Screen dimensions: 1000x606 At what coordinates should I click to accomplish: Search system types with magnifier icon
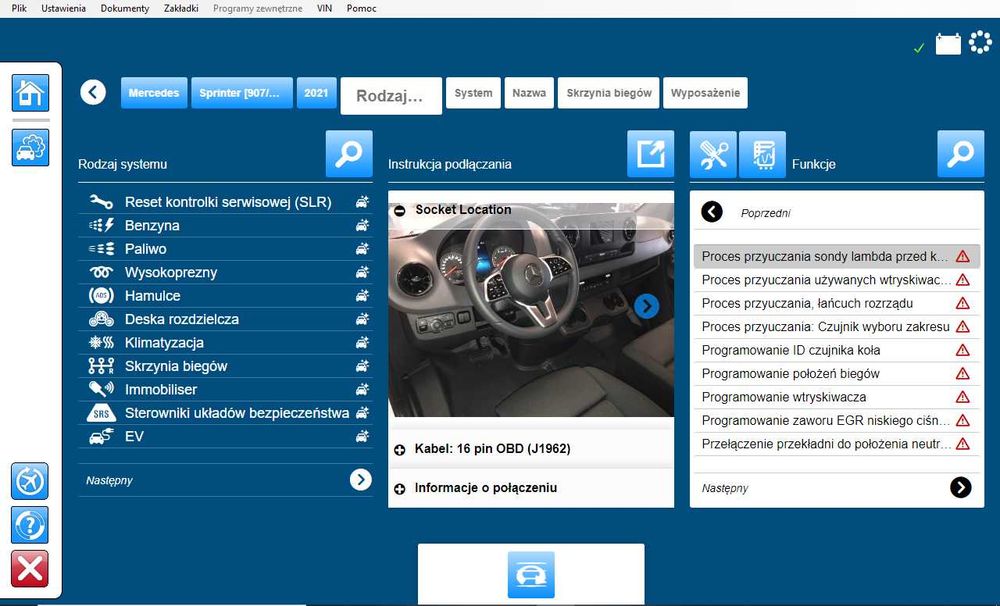[x=349, y=154]
